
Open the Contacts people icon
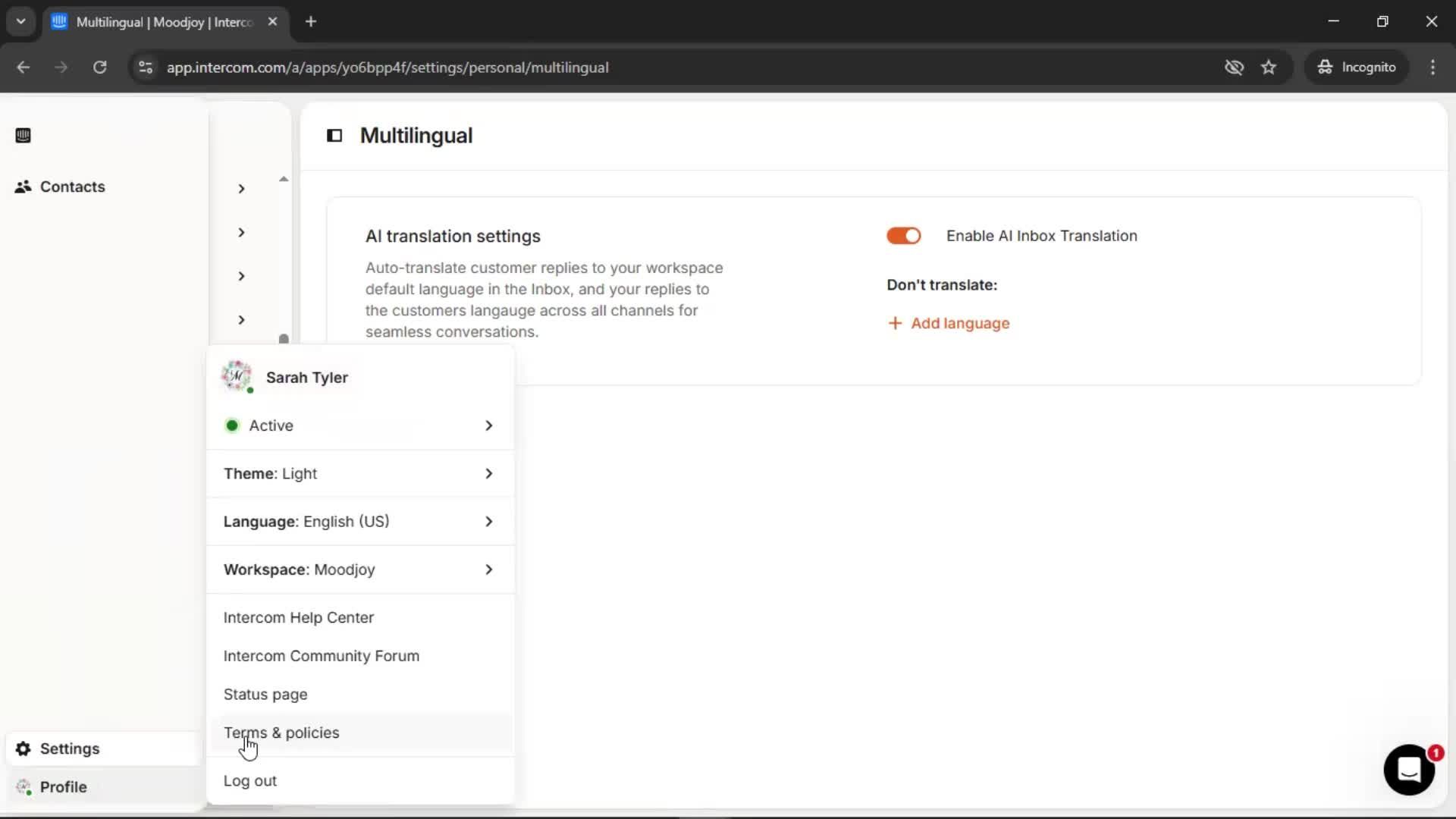pyautogui.click(x=23, y=187)
